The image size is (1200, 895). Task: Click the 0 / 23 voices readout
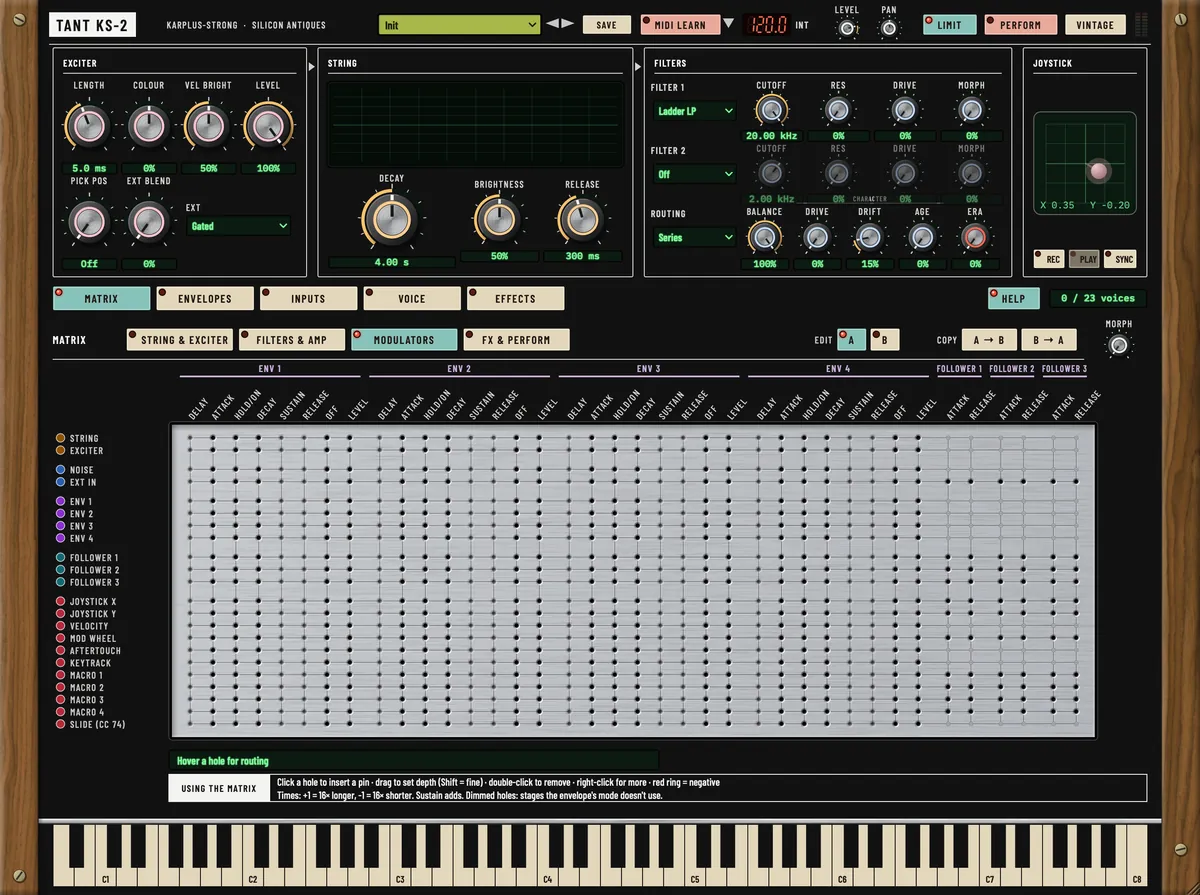click(1097, 298)
